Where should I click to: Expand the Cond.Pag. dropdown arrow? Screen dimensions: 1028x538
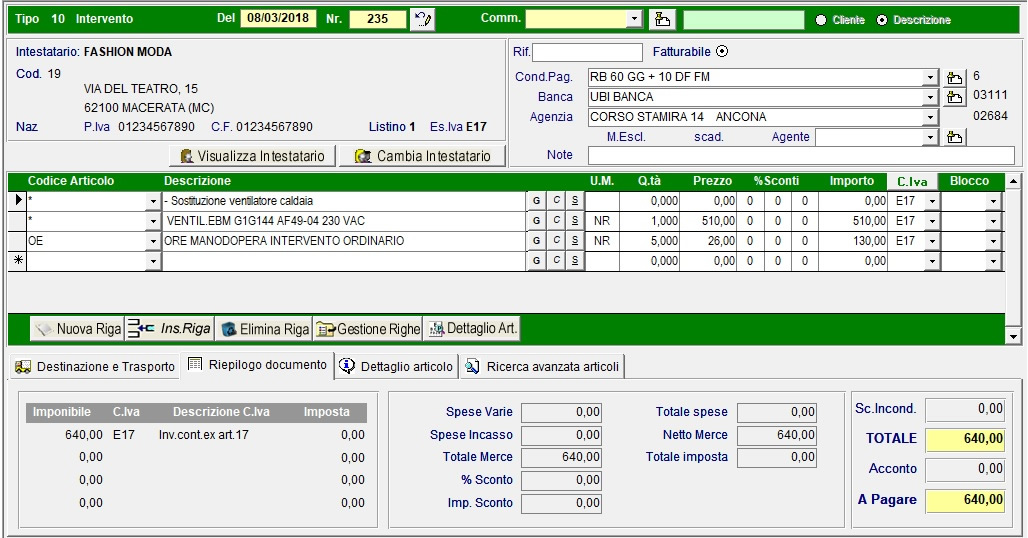point(930,77)
